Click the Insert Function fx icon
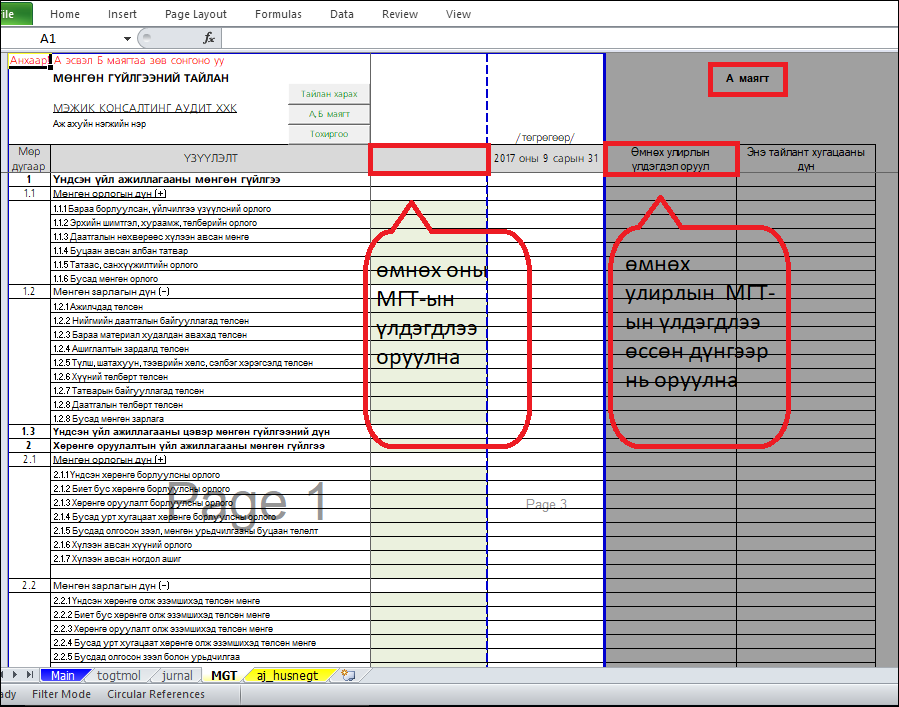 [209, 38]
